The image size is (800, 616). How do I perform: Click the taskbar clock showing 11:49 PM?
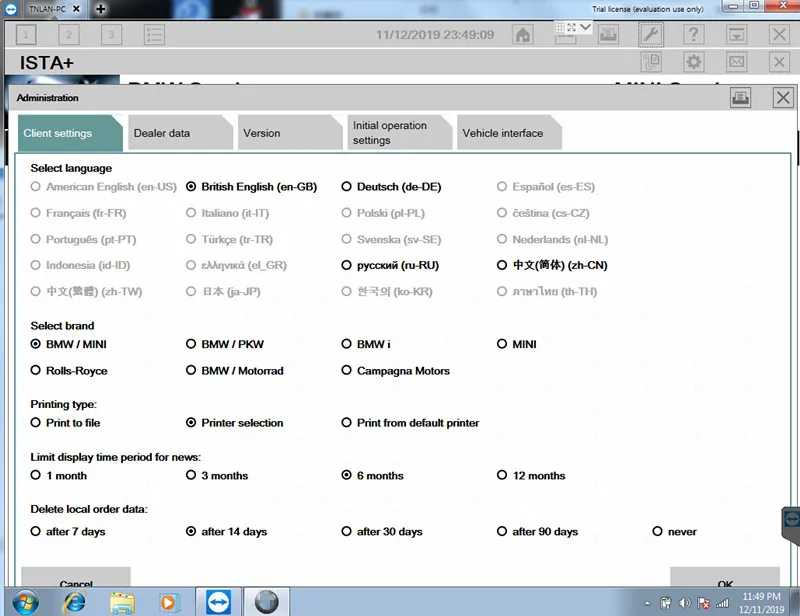coord(762,603)
